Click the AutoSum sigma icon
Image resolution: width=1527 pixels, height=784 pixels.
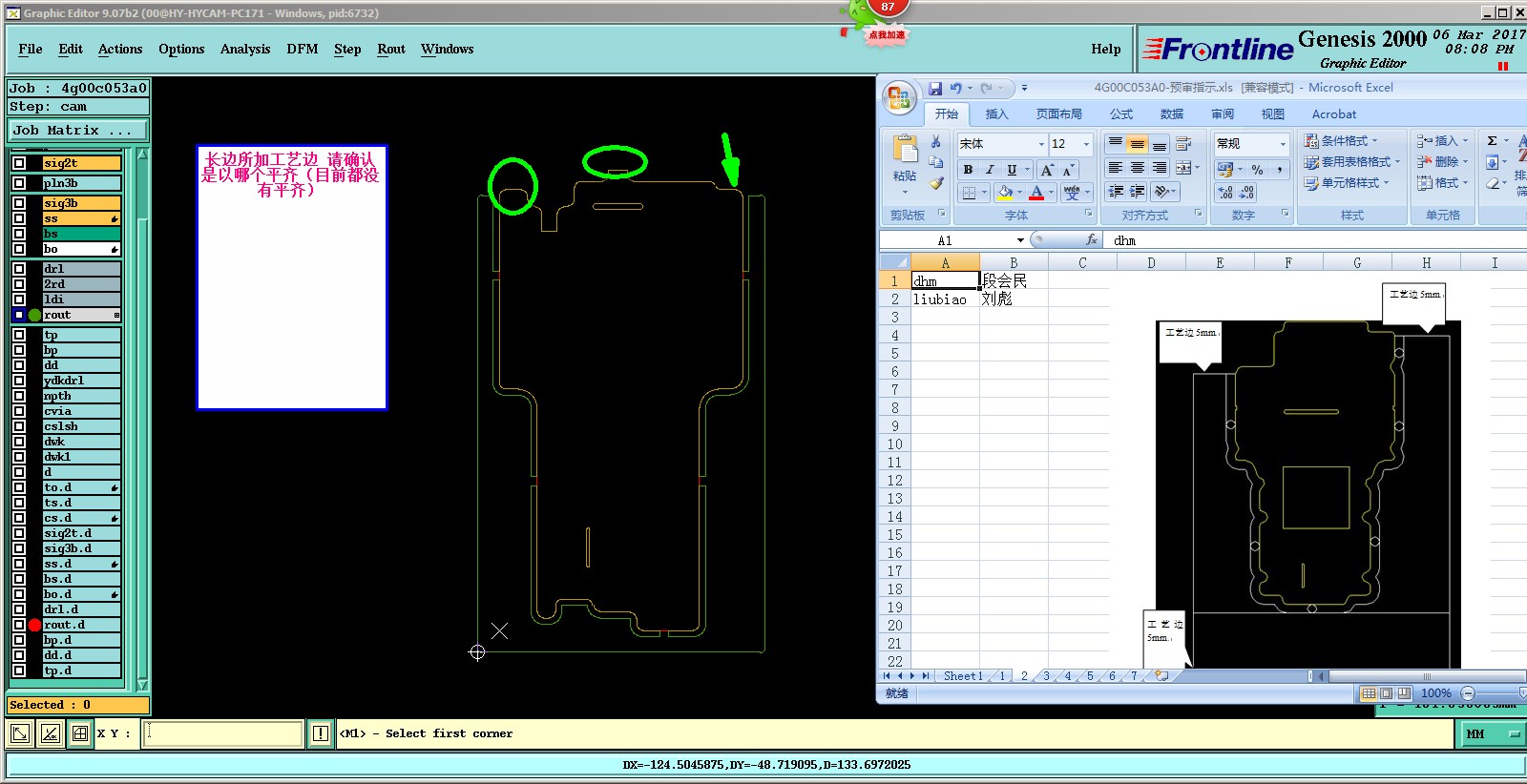click(1492, 141)
